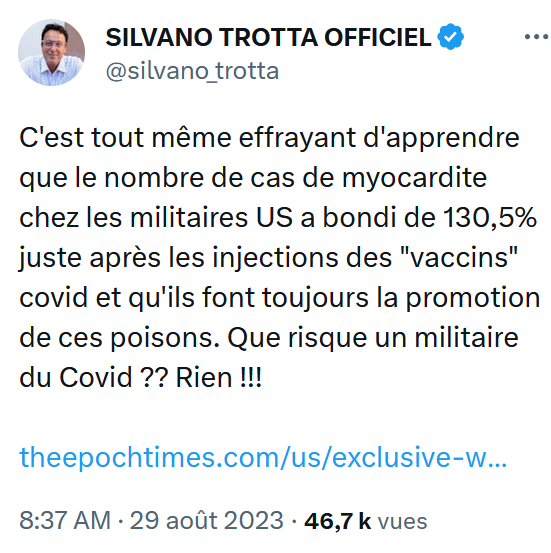Image resolution: width=551 pixels, height=553 pixels.
Task: Open the theepochtimes.com article link
Action: click(x=263, y=457)
